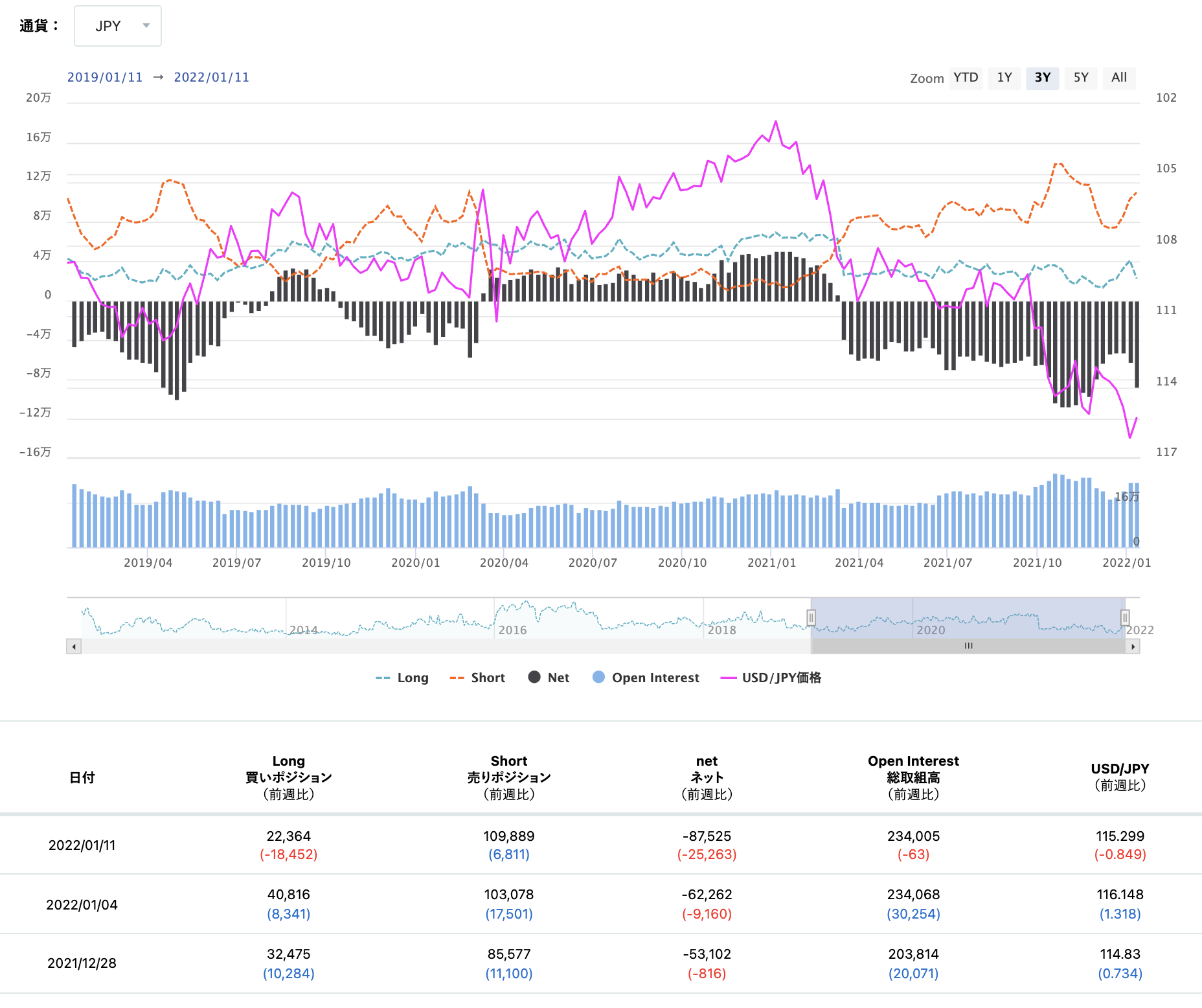Screen dimensions: 1202x1008
Task: Select the 1Y zoom range
Action: point(1004,78)
